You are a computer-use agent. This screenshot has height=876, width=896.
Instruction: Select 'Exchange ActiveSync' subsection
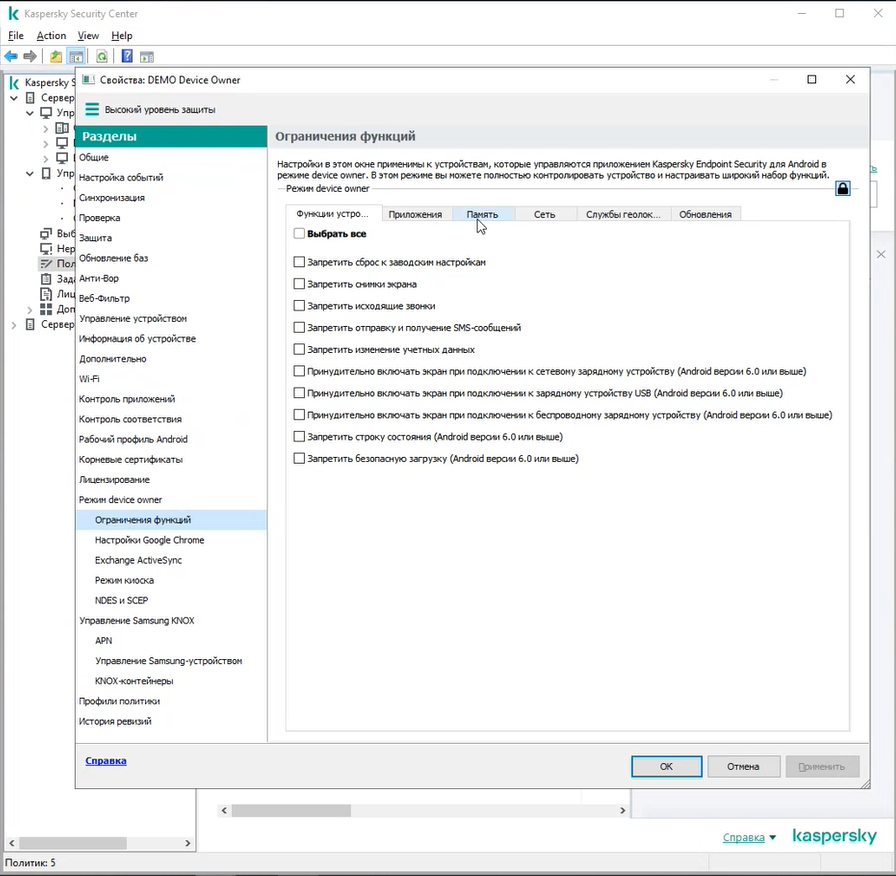[171, 560]
